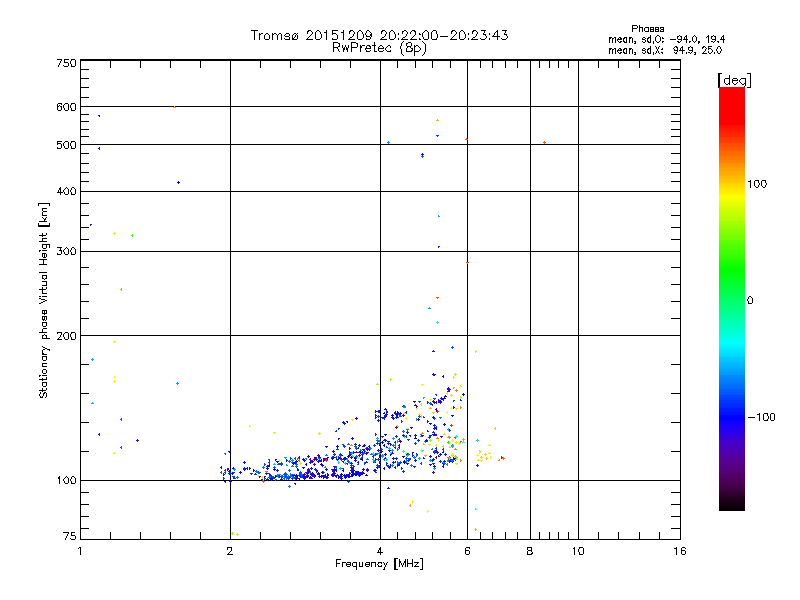Click the 'mean, sd,O: -94.0, 19.4' line
Screen dimensions: 800x600
[666, 39]
